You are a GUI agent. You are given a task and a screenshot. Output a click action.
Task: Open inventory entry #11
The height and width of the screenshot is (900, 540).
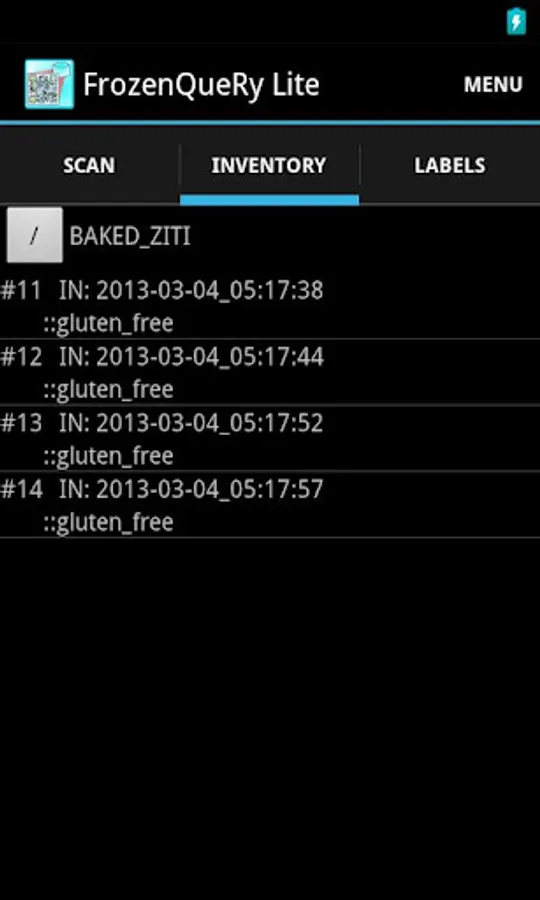click(x=270, y=306)
